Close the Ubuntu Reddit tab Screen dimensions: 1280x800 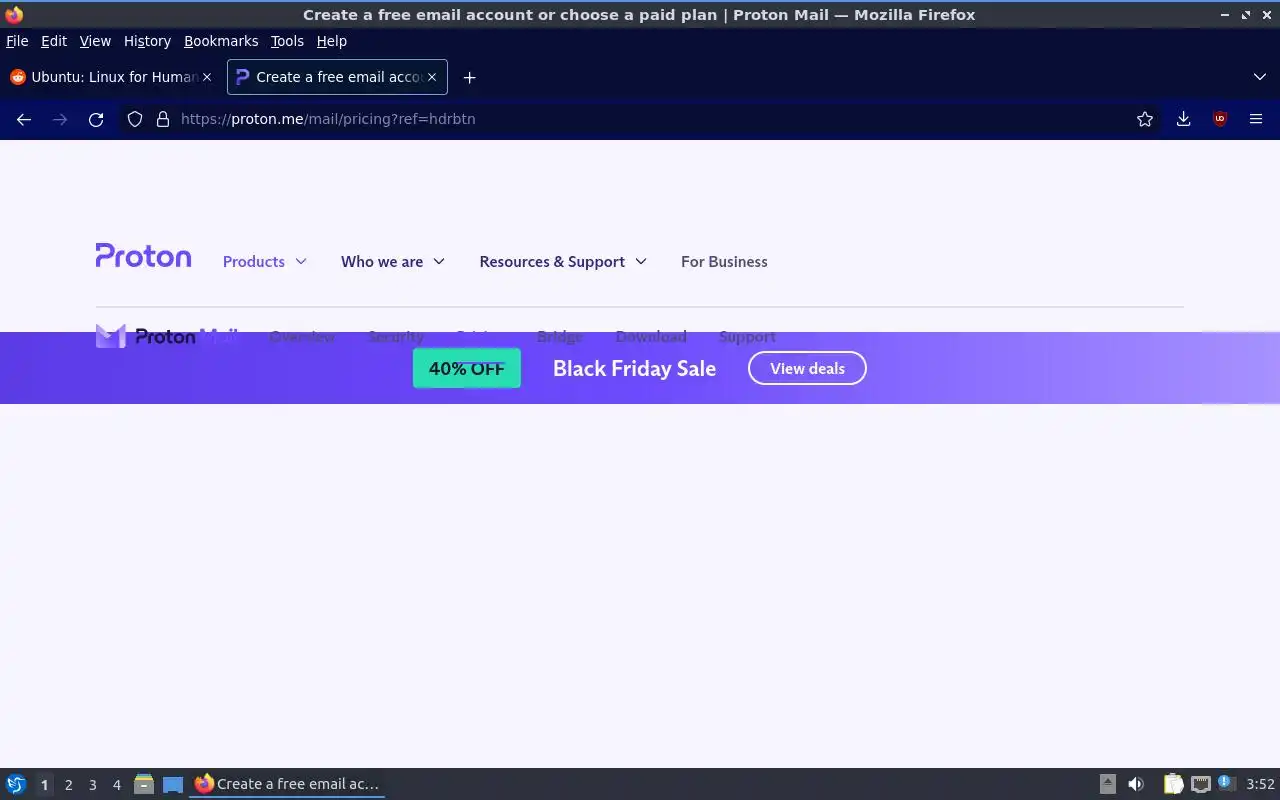(207, 77)
